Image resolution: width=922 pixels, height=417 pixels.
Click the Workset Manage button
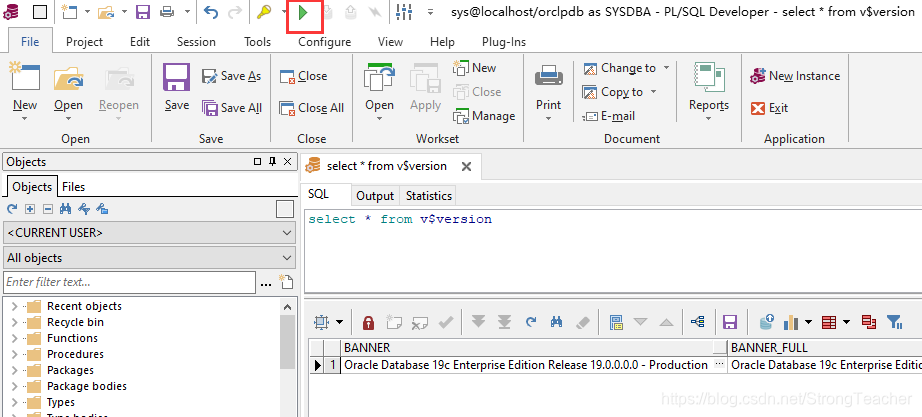[x=484, y=116]
